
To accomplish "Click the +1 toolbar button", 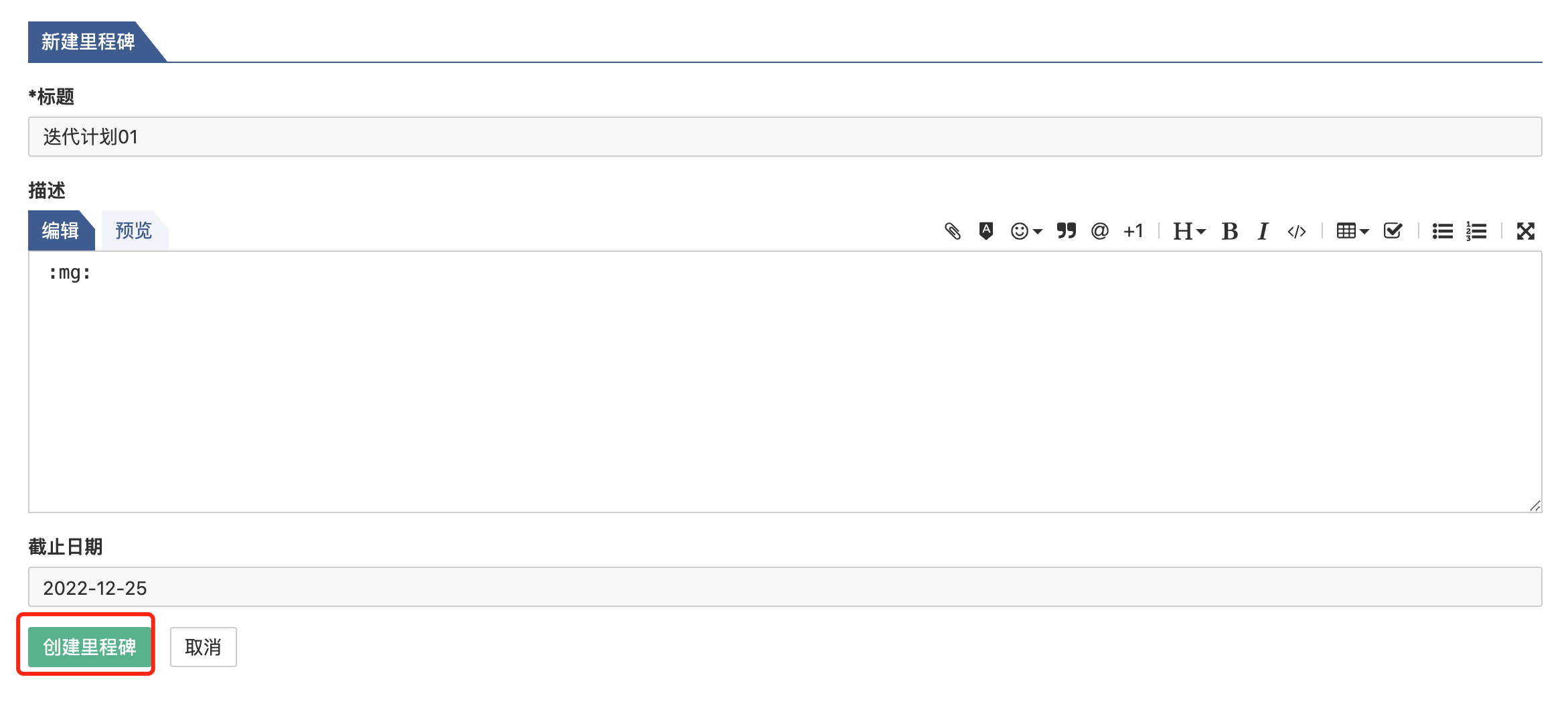I will point(1133,231).
